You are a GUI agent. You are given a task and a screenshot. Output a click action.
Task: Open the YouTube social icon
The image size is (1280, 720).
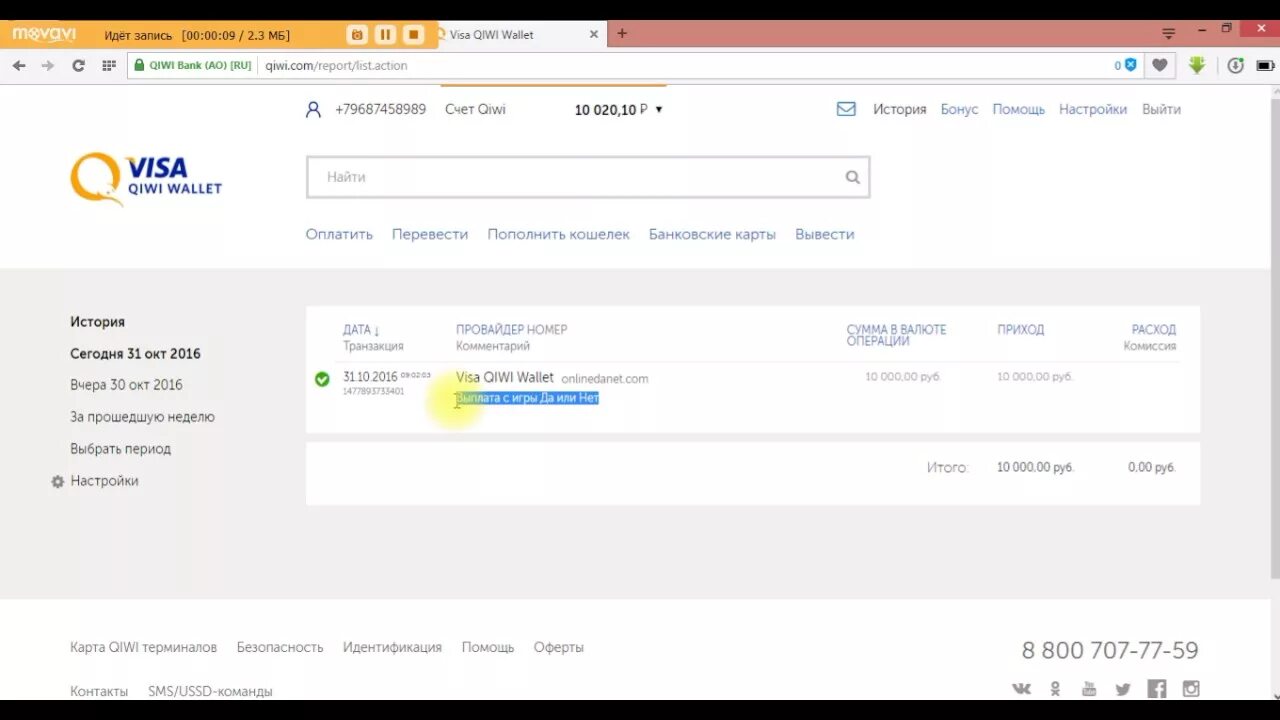1089,688
